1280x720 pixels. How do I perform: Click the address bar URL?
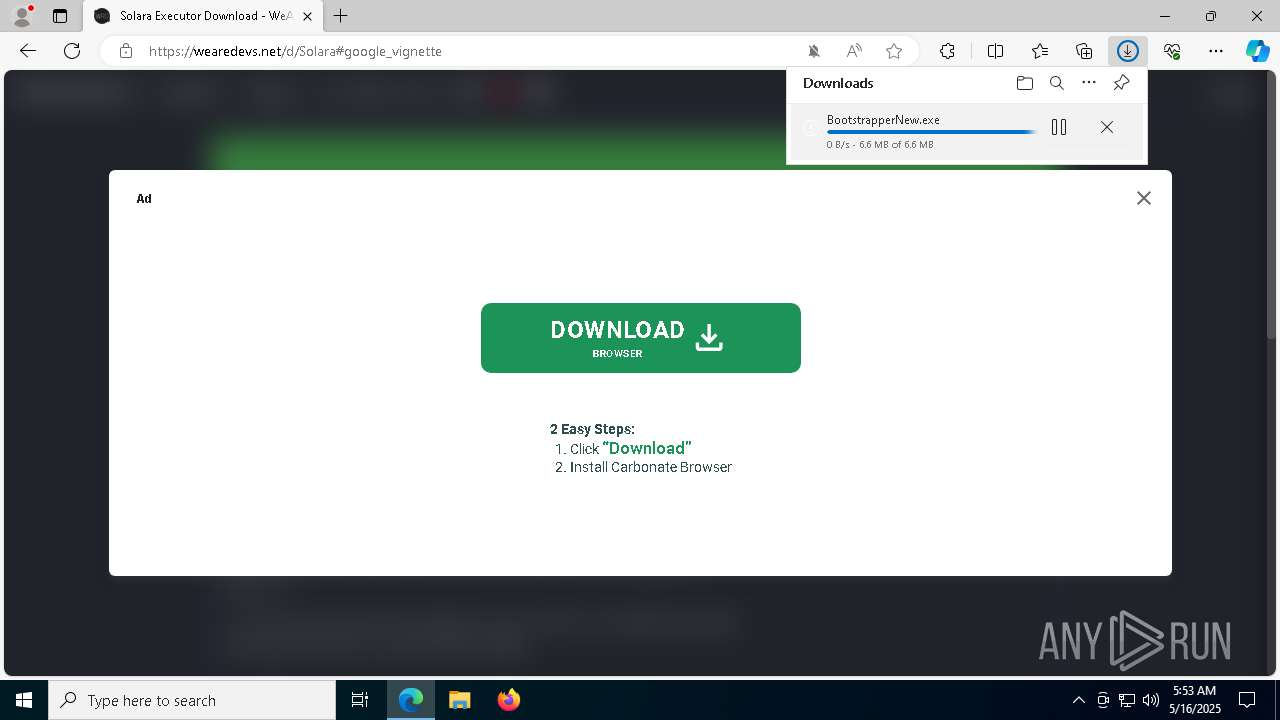coord(295,51)
